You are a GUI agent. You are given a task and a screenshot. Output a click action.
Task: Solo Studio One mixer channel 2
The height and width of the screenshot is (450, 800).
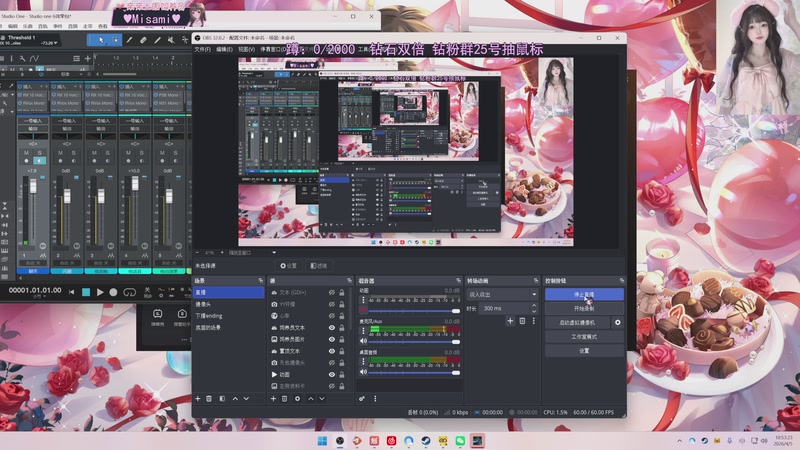click(x=73, y=153)
